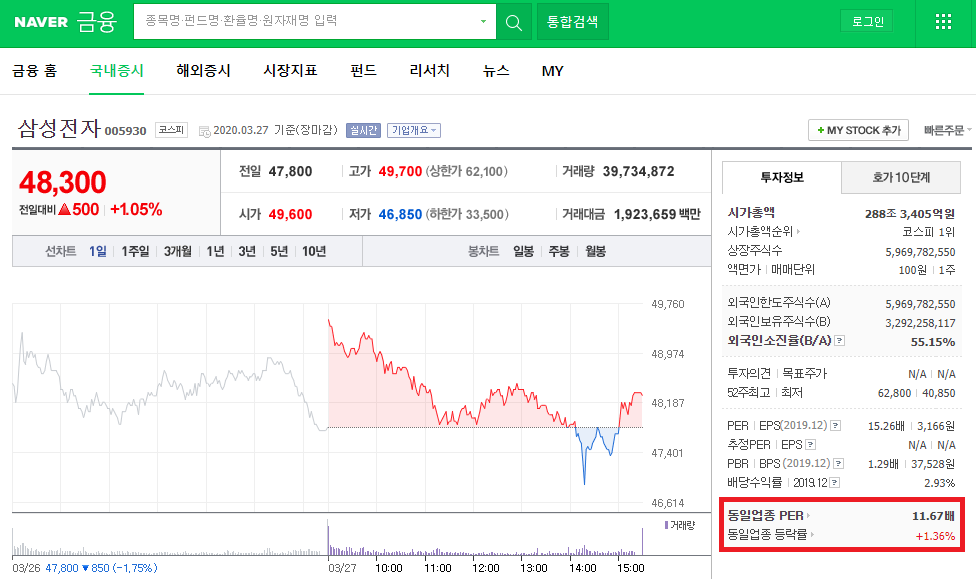The width and height of the screenshot is (976, 579).
Task: Click the 실시간 badge button
Action: click(x=364, y=130)
